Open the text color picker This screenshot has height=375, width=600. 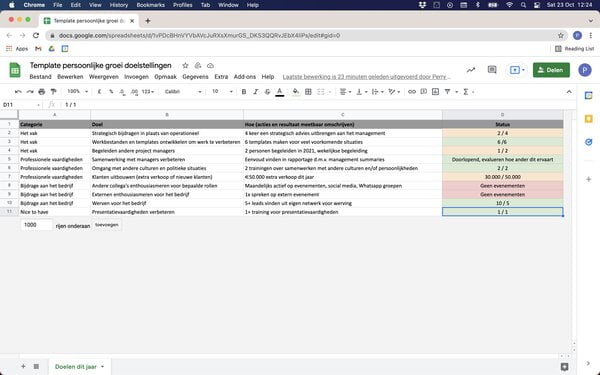280,92
